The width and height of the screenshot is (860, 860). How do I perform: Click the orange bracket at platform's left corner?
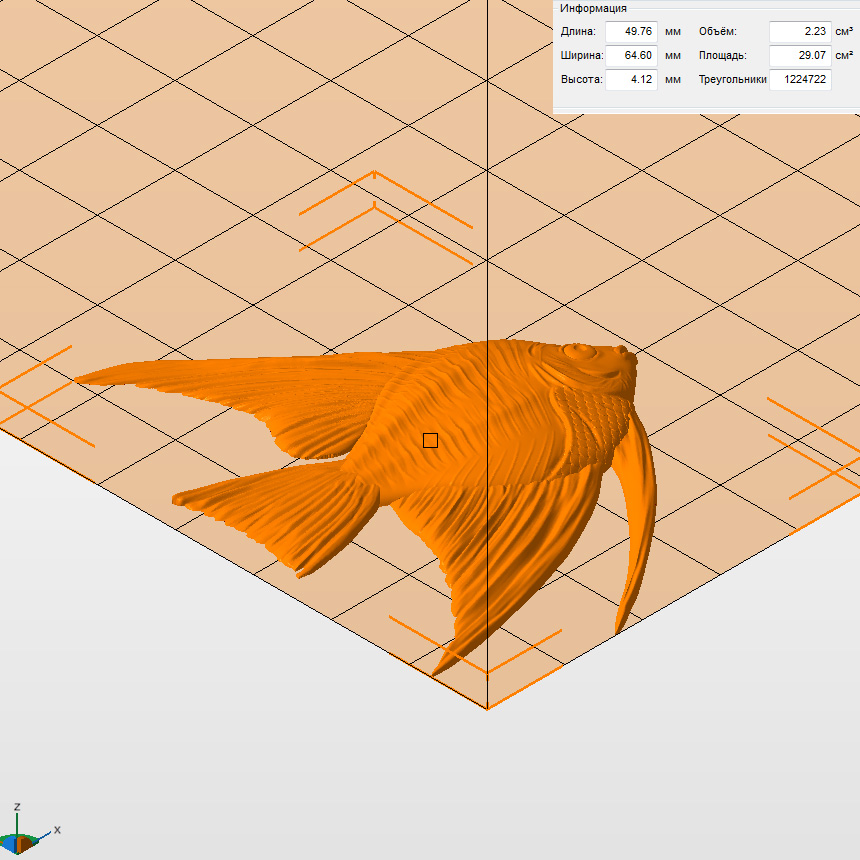click(x=40, y=400)
